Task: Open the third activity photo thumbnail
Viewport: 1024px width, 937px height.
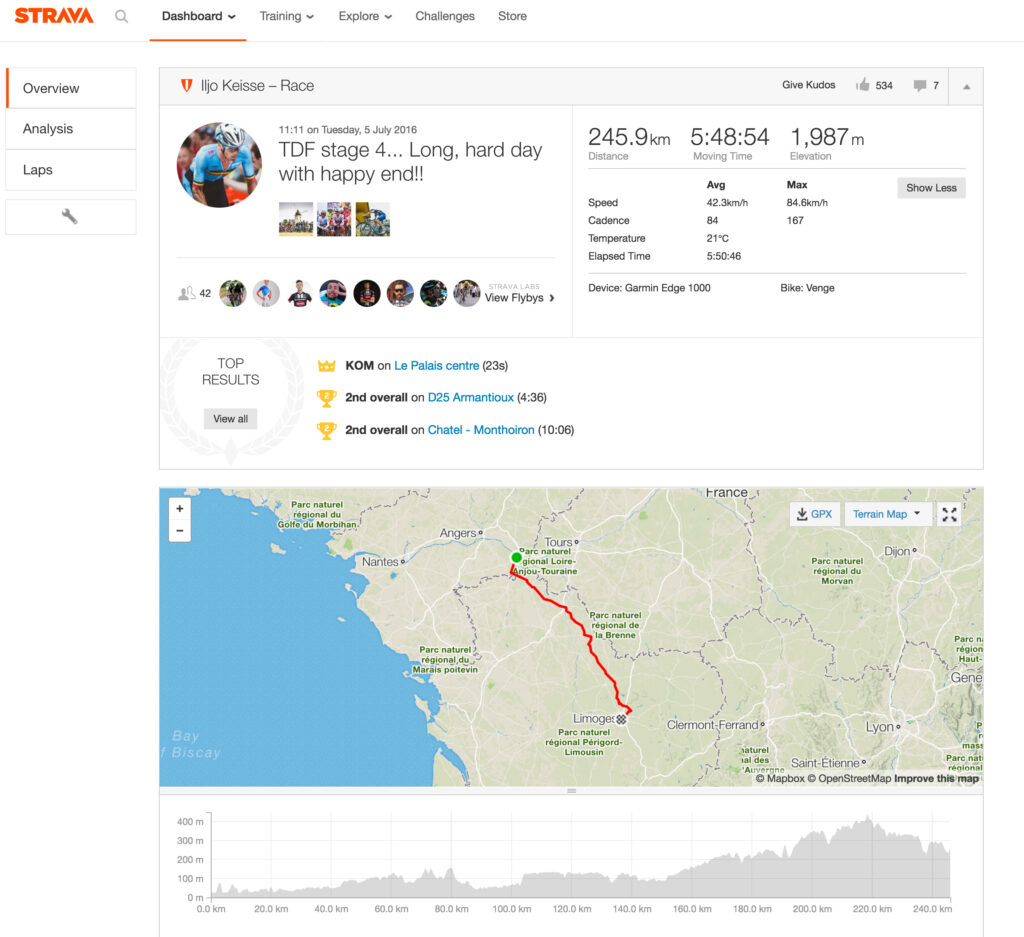Action: pyautogui.click(x=372, y=219)
